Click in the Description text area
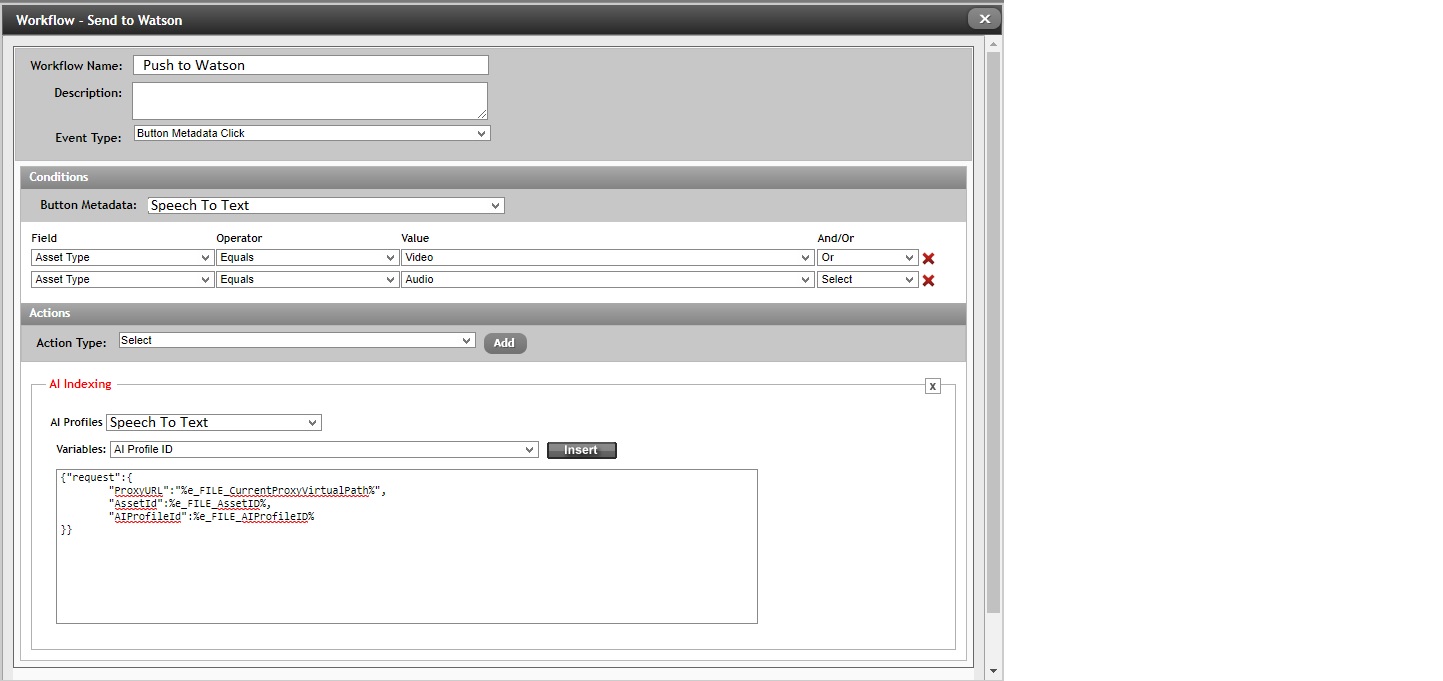Screen dimensions: 1443x681 310,101
